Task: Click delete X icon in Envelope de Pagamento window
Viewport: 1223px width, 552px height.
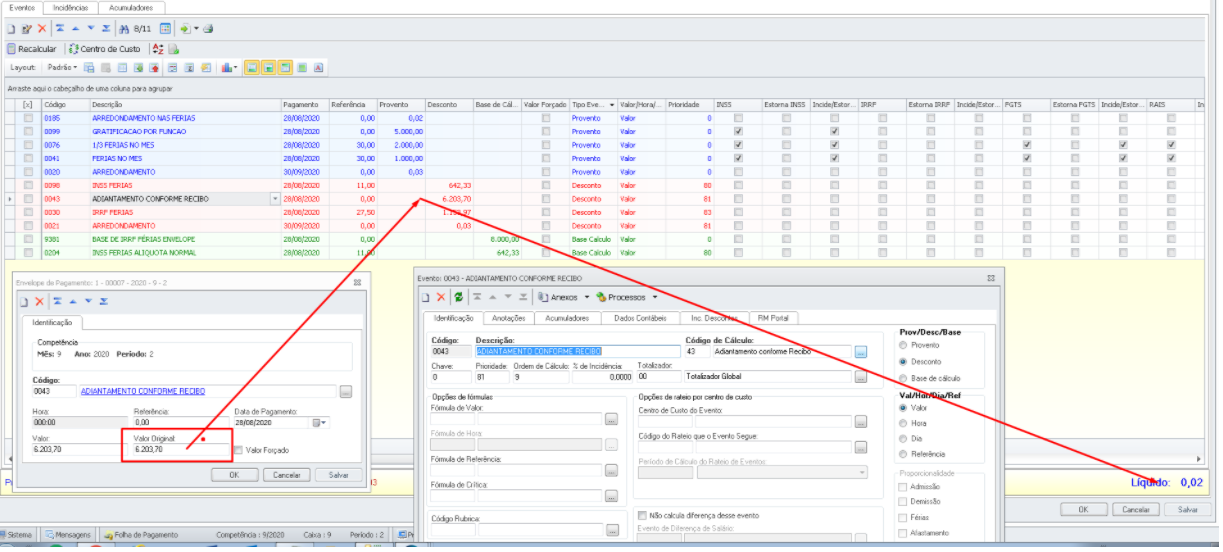Action: tap(40, 301)
